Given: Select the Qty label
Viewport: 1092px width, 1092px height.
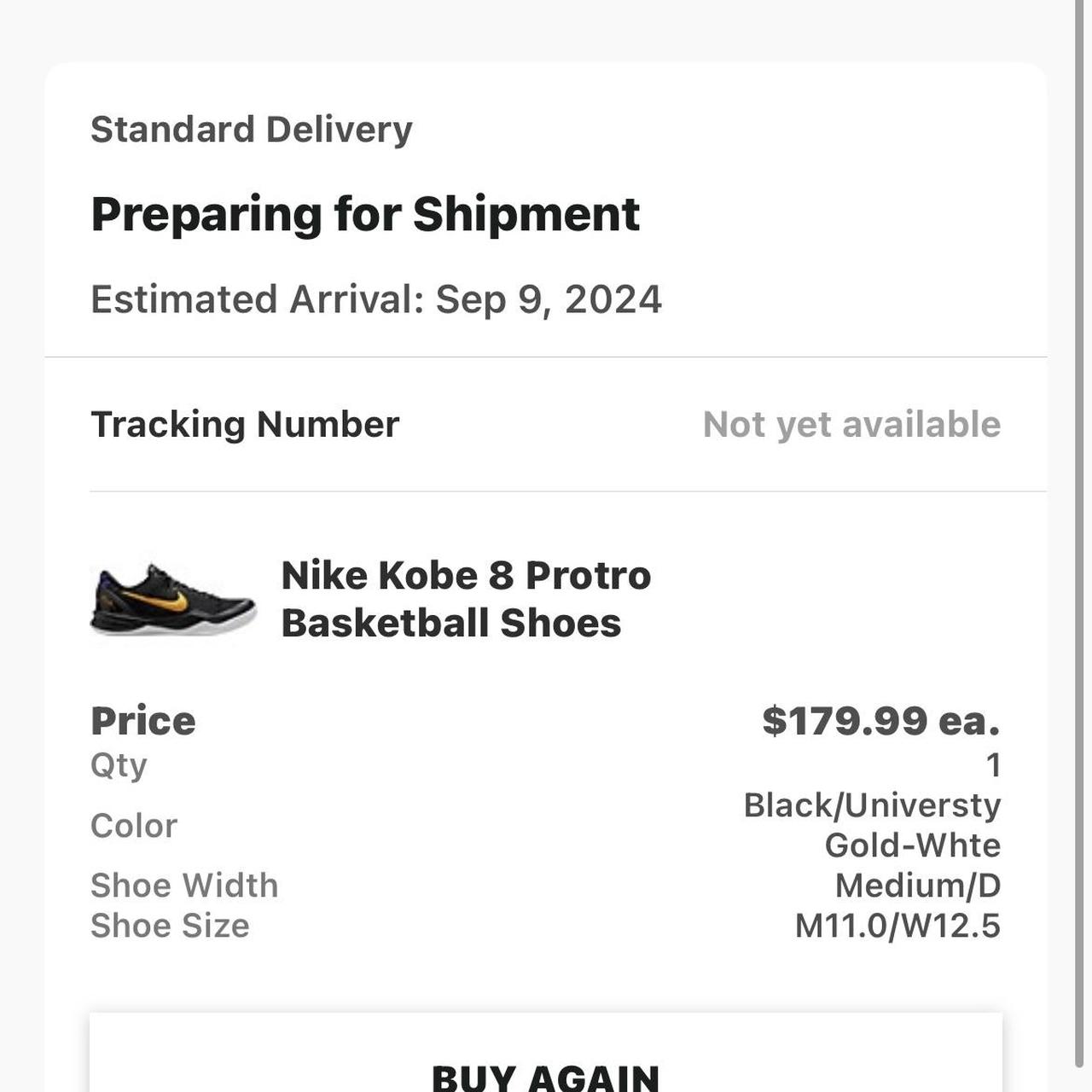Looking at the screenshot, I should pos(118,765).
